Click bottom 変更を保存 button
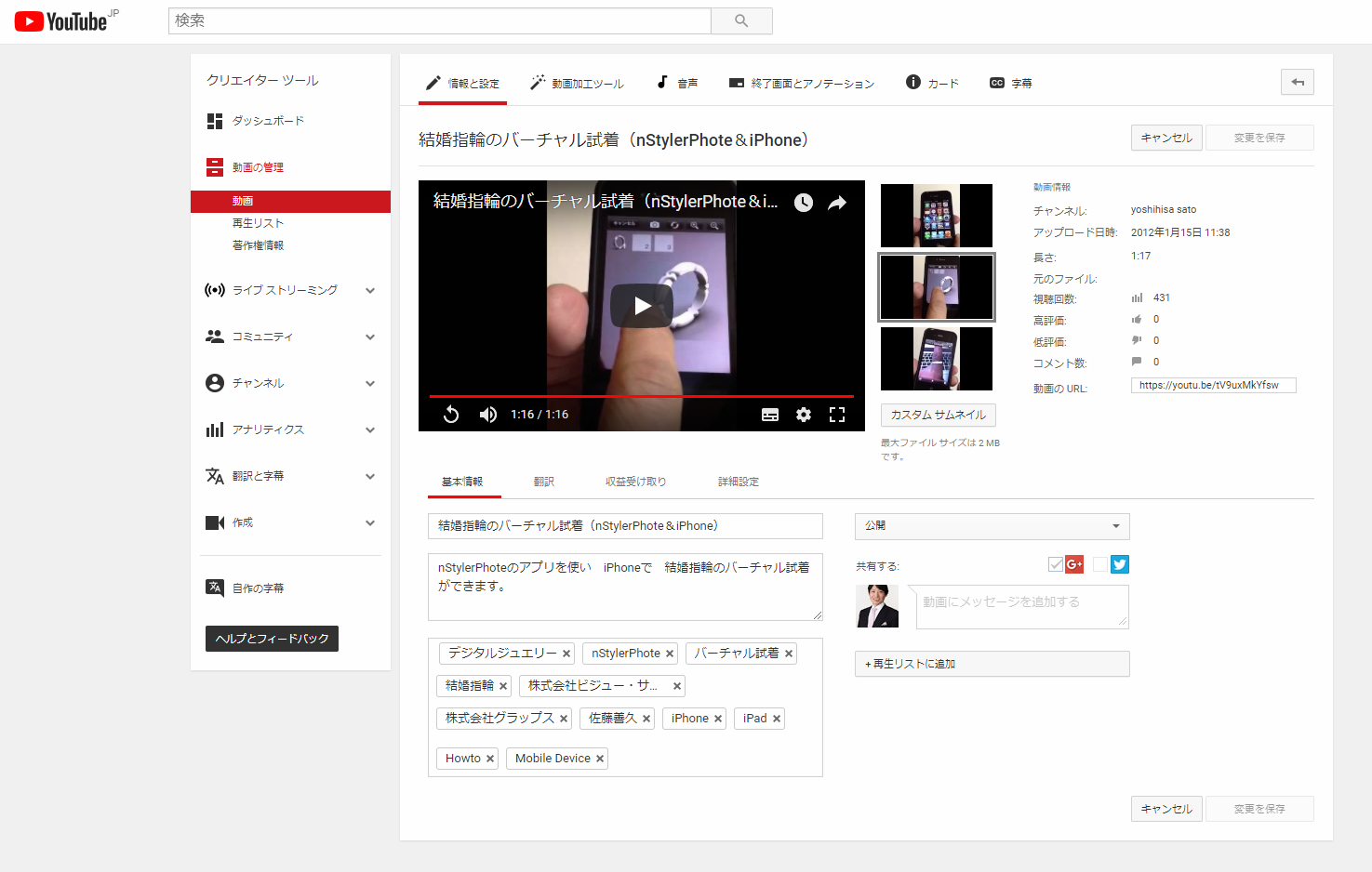The image size is (1372, 872). (x=1259, y=809)
